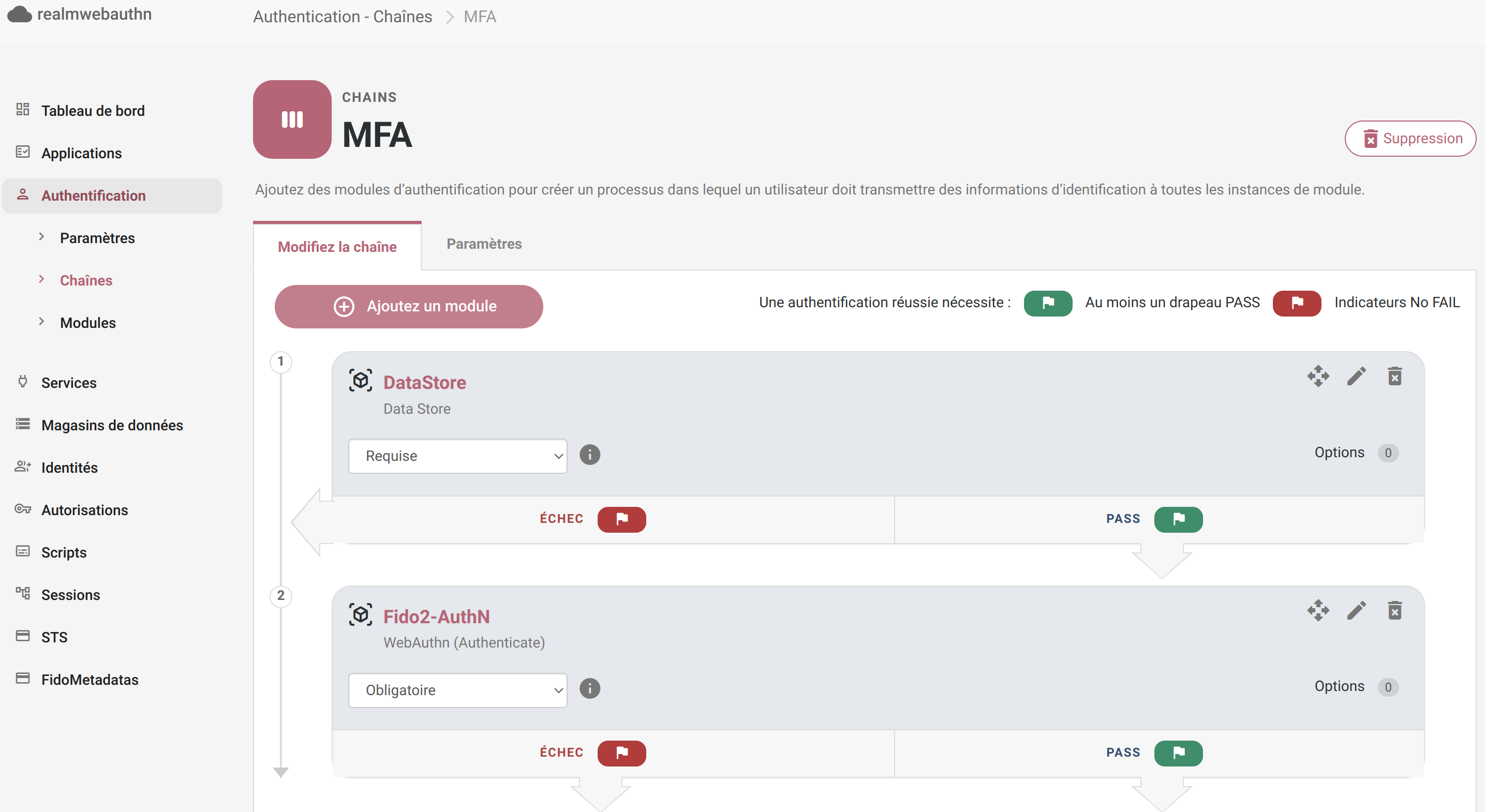
Task: Edit the DataStore module with pencil icon
Action: 1356,377
